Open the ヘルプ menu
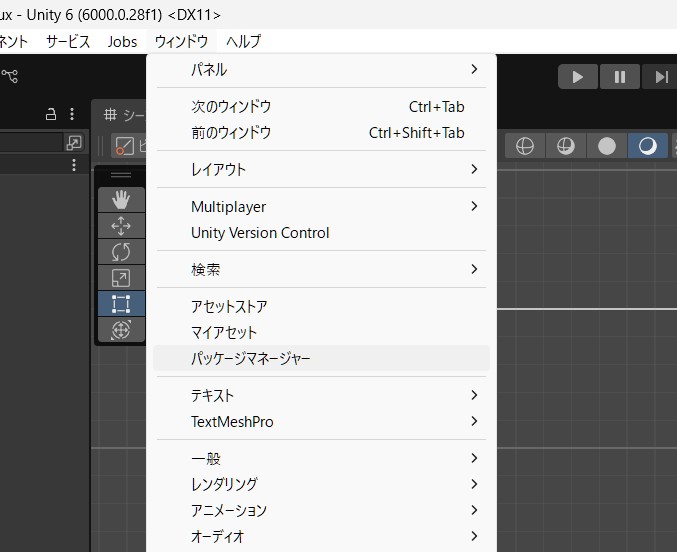The image size is (677, 552). click(x=244, y=41)
